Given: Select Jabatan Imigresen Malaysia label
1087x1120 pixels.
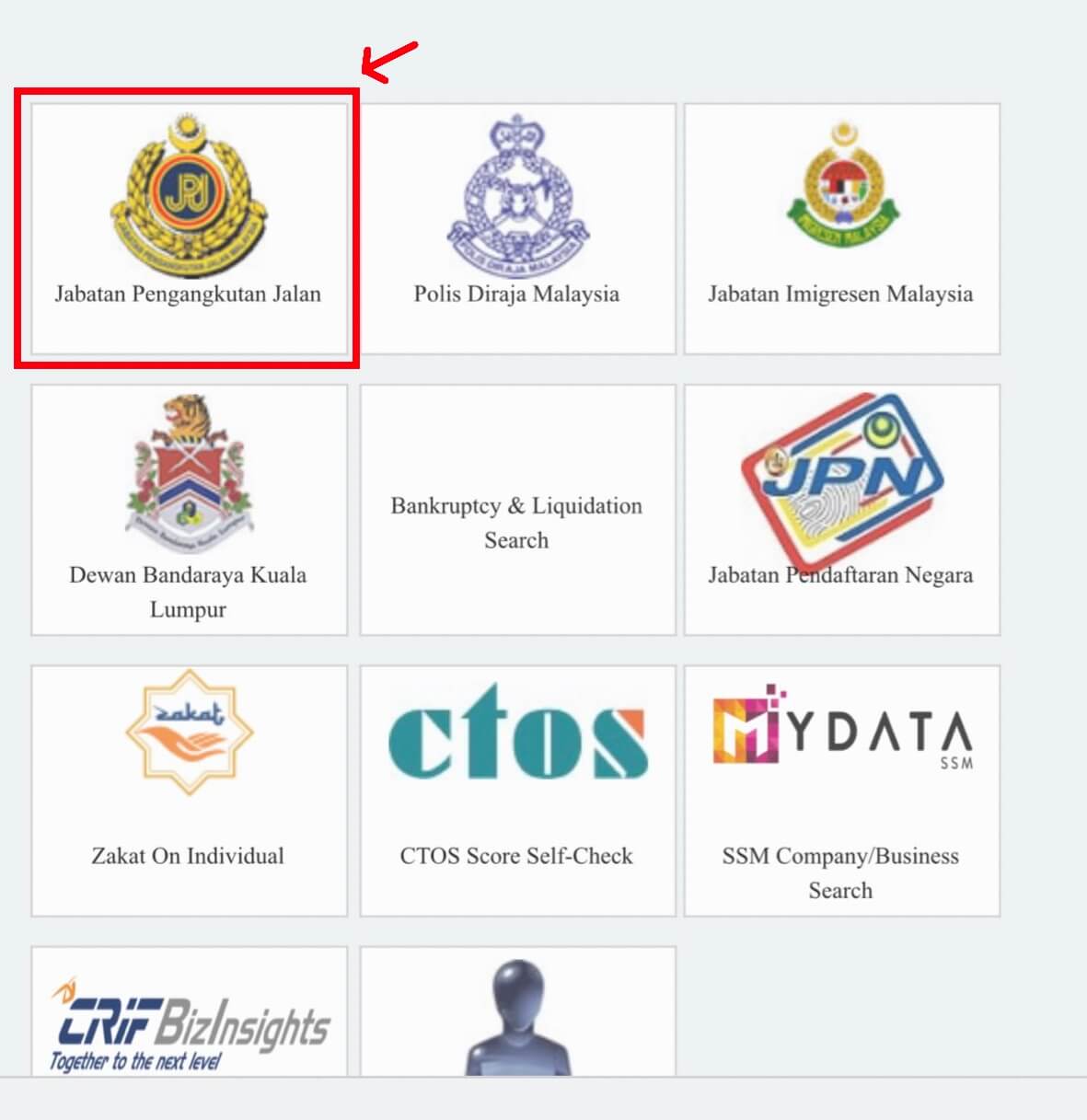Looking at the screenshot, I should point(840,294).
